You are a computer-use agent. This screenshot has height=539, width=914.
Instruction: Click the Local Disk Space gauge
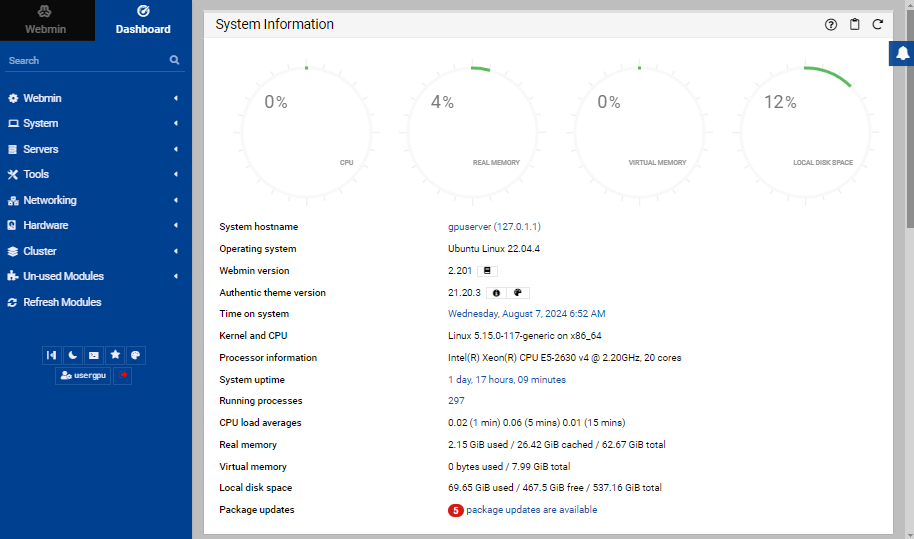point(806,132)
